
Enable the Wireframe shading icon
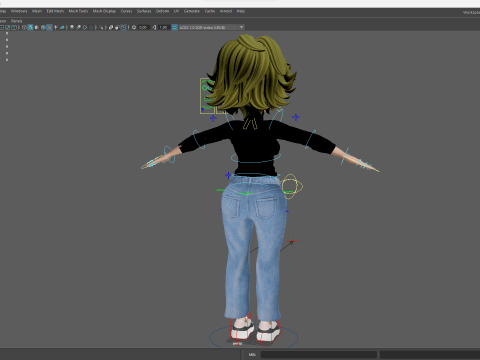click(24, 27)
